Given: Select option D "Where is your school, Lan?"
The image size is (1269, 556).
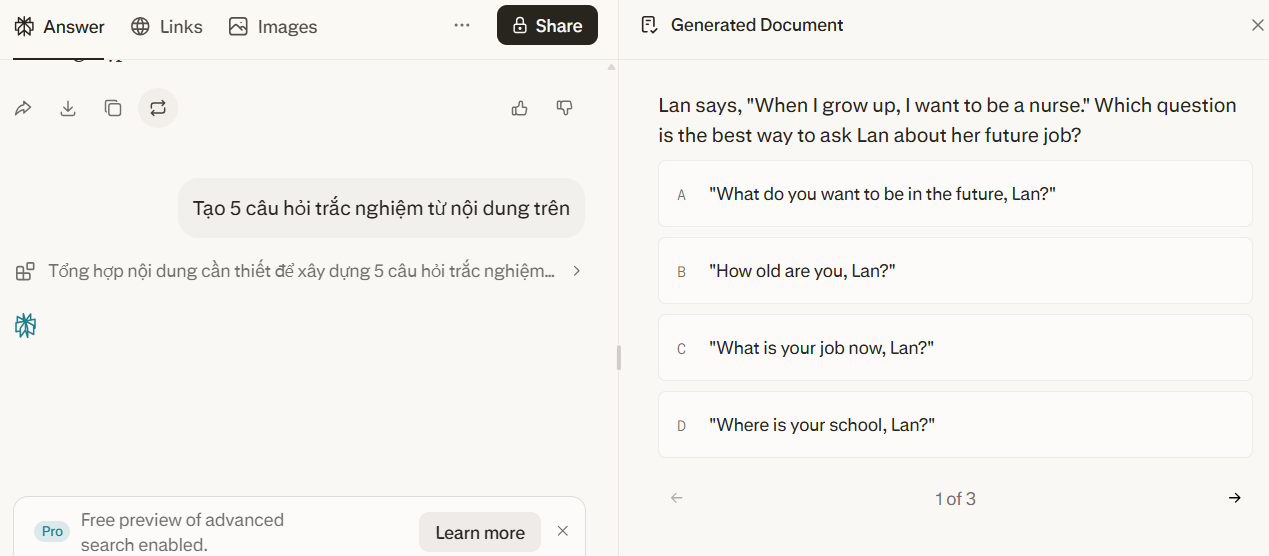Looking at the screenshot, I should (955, 425).
